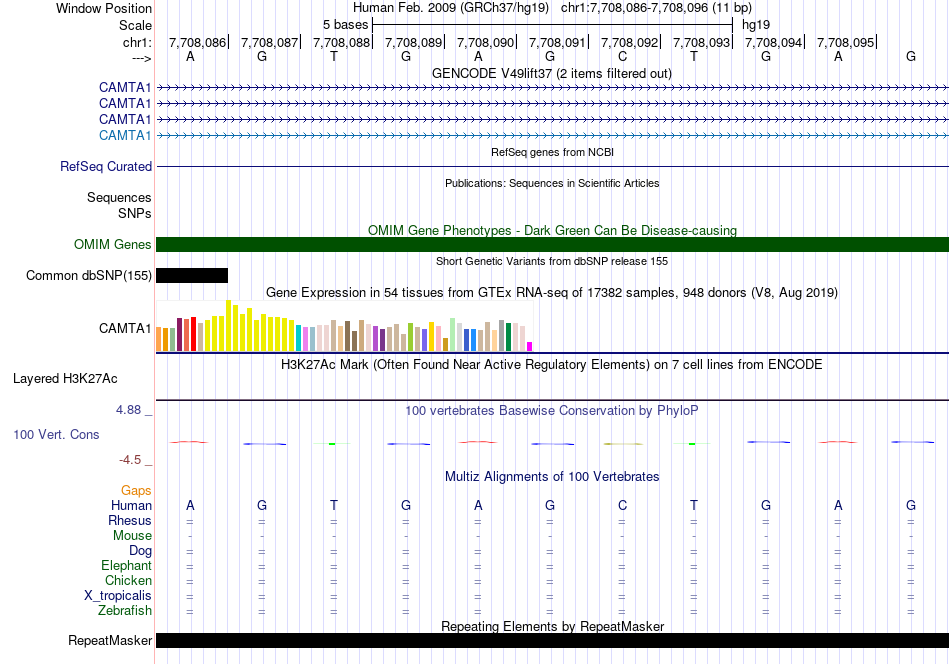The width and height of the screenshot is (950, 664).
Task: Click the Rhesus species label
Action: [x=130, y=520]
